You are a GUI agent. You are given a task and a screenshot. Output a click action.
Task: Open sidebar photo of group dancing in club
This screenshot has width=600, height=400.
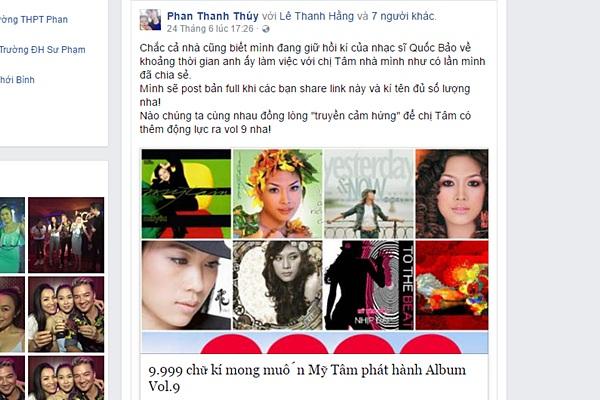(x=66, y=235)
